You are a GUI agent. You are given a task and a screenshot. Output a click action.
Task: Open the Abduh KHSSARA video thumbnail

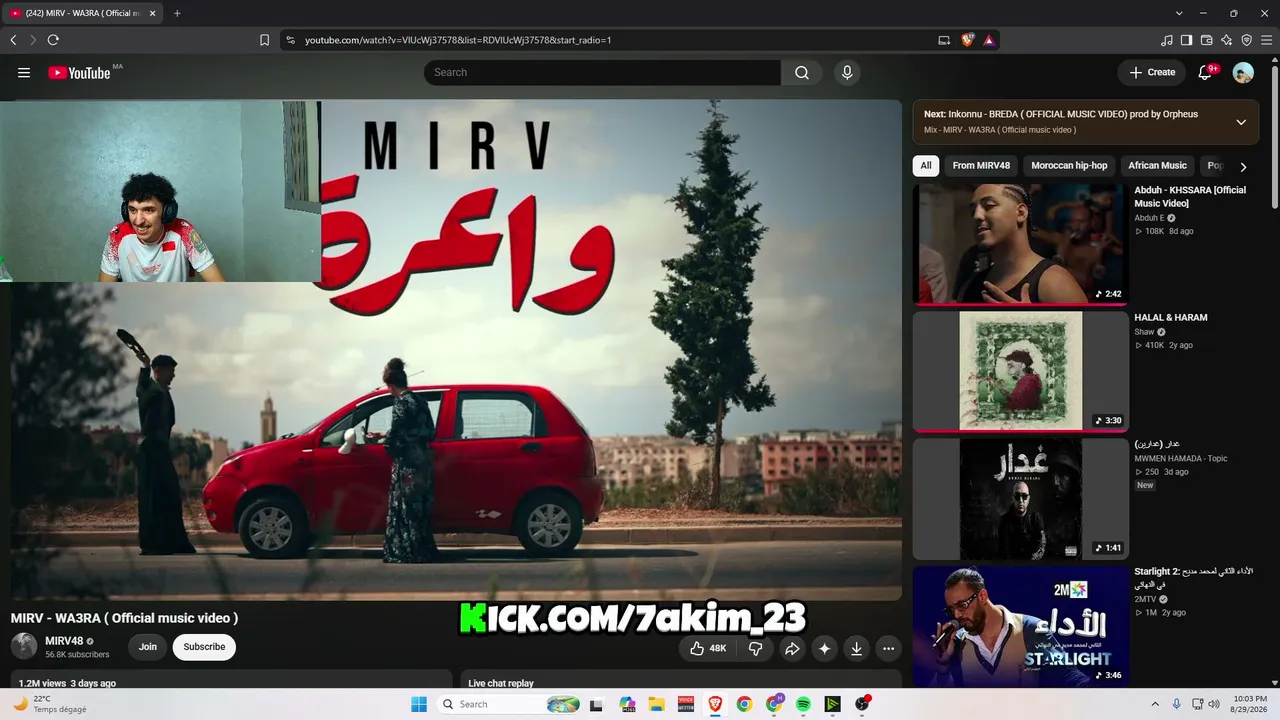[1020, 243]
